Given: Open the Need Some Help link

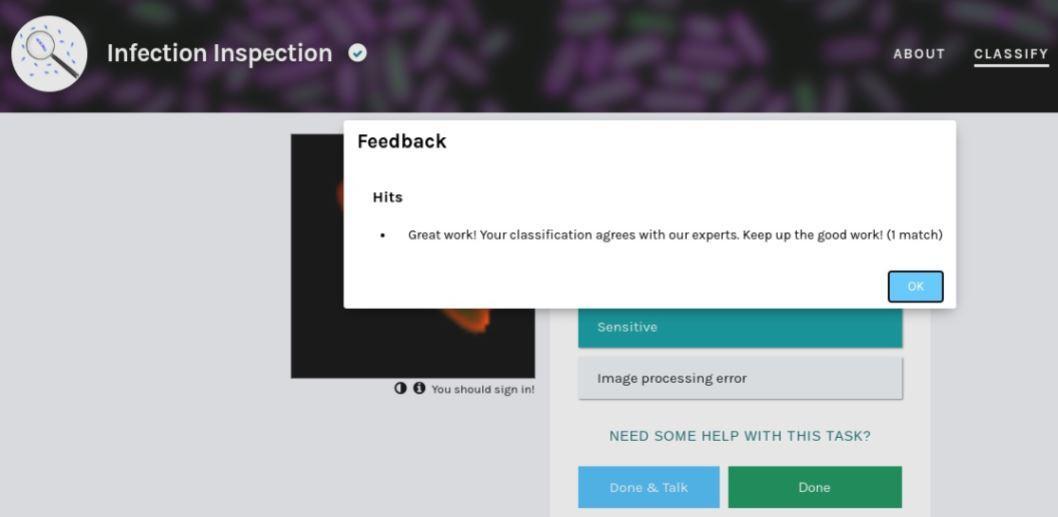Looking at the screenshot, I should [739, 436].
